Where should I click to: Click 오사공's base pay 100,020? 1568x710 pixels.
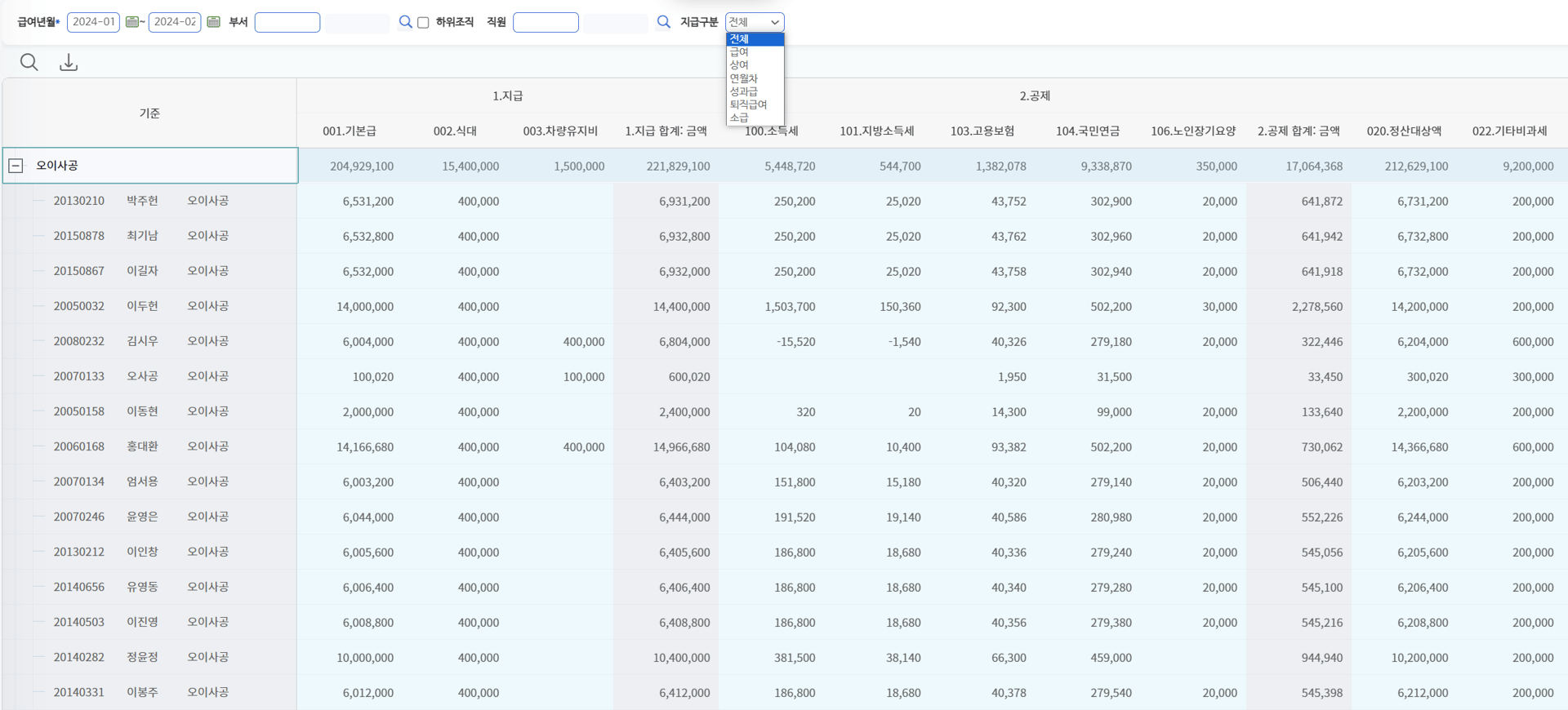(x=373, y=377)
